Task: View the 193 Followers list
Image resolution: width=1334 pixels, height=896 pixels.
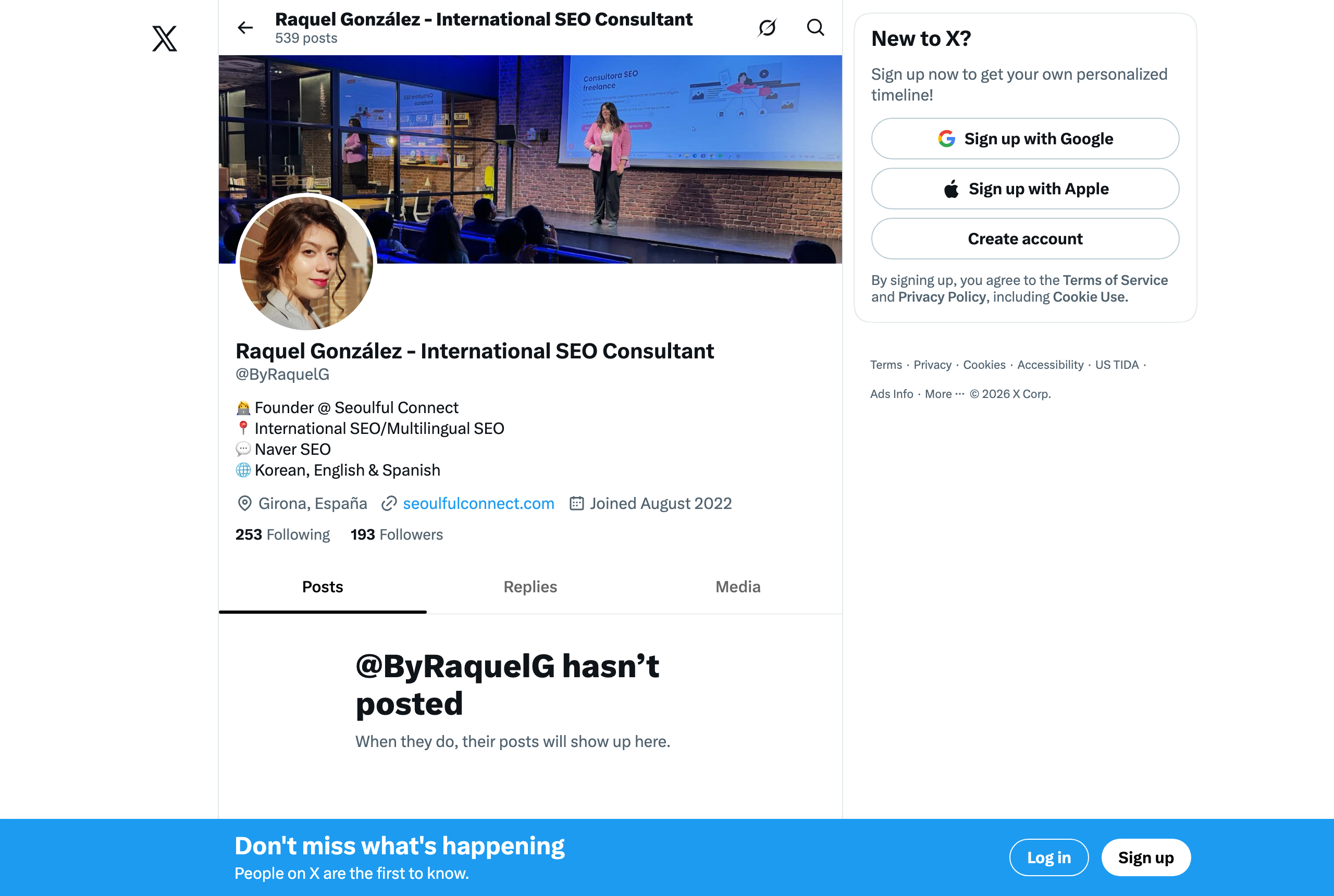Action: pos(397,534)
